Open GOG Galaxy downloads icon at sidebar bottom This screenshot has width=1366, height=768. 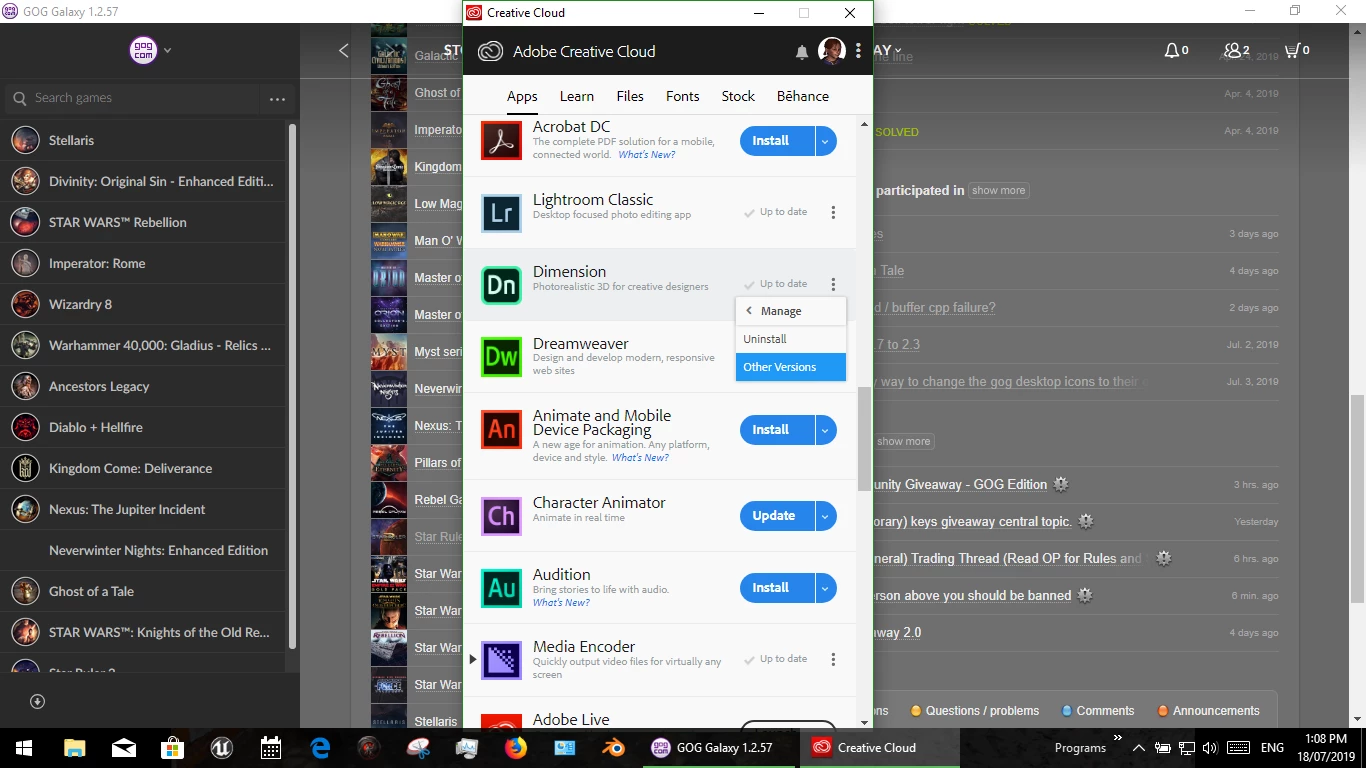38,701
